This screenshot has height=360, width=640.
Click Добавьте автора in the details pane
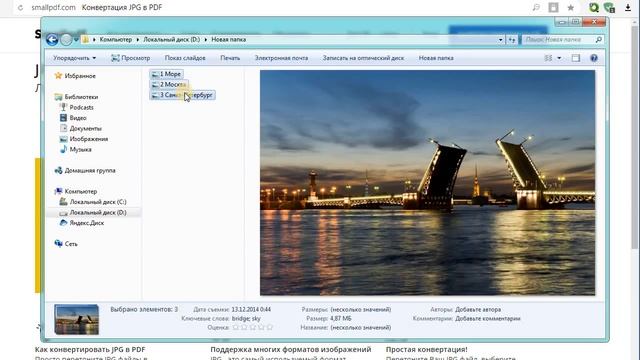[478, 309]
